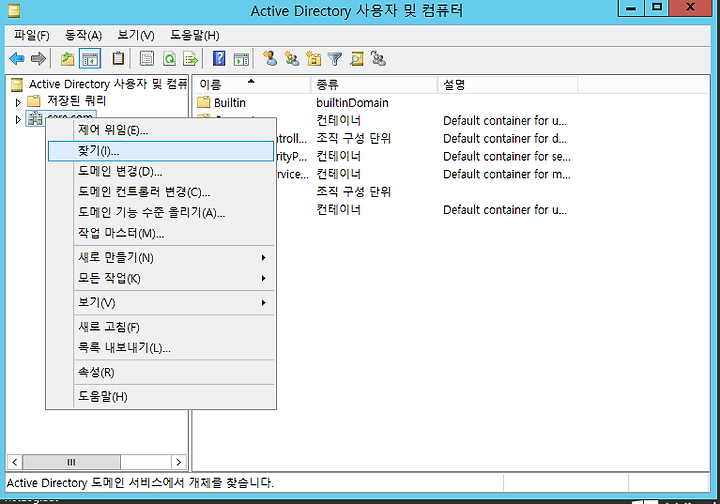Click the Find objects magnifier icon
Screen dimensions: 720x504
point(356,59)
